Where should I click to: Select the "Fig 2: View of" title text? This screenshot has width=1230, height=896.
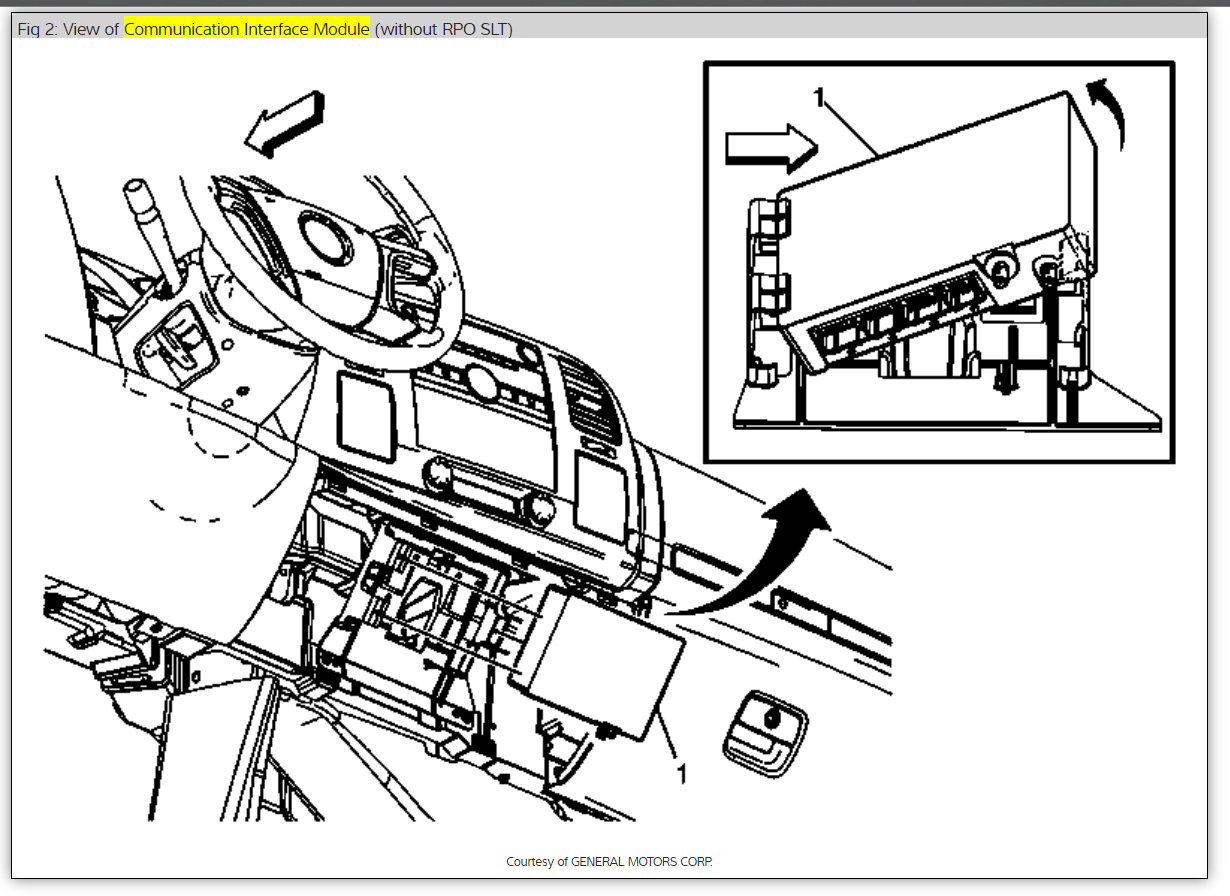point(69,29)
